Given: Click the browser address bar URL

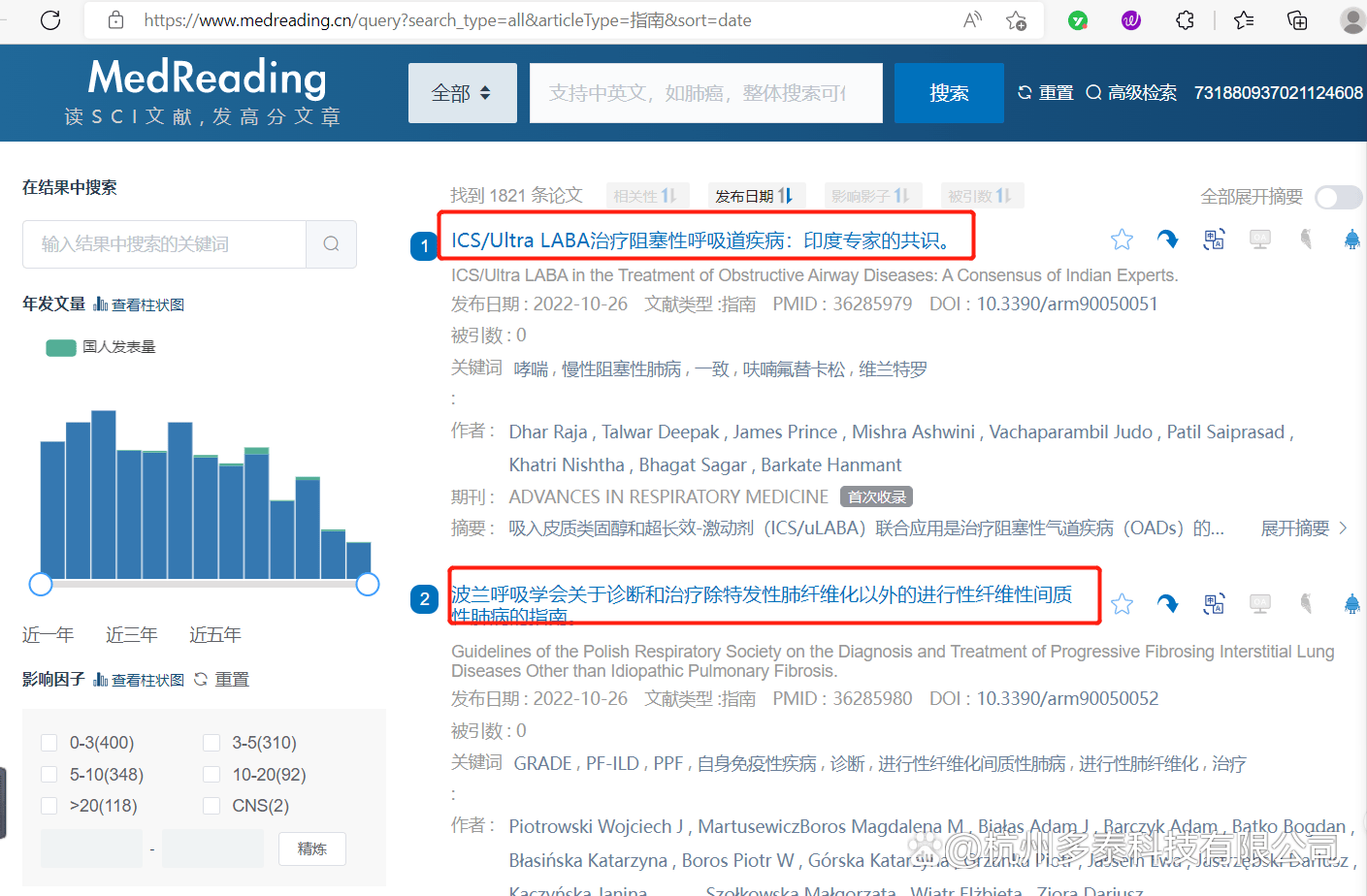Looking at the screenshot, I should [447, 20].
